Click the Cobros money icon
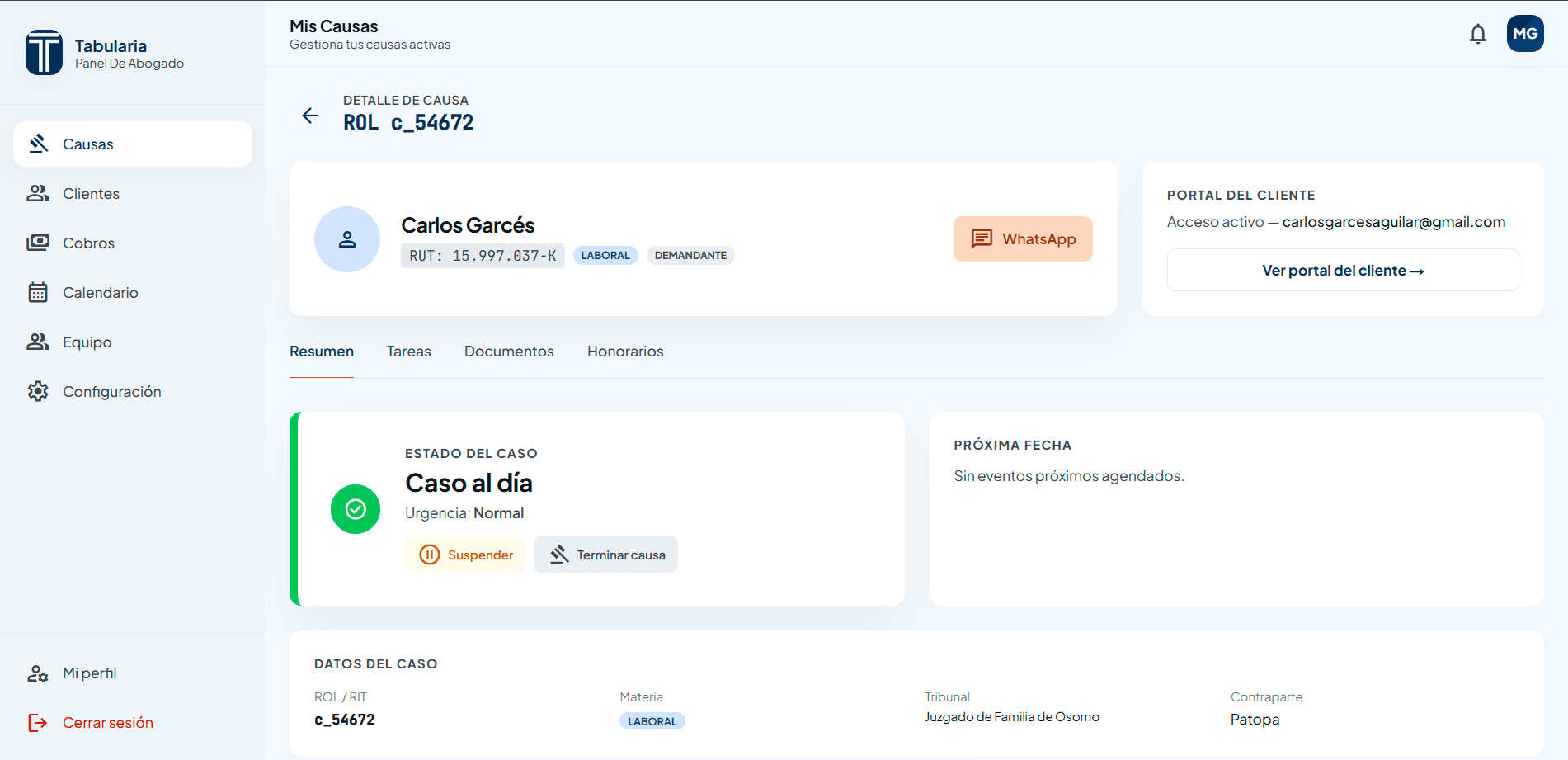Viewport: 1568px width, 760px height. pos(38,243)
